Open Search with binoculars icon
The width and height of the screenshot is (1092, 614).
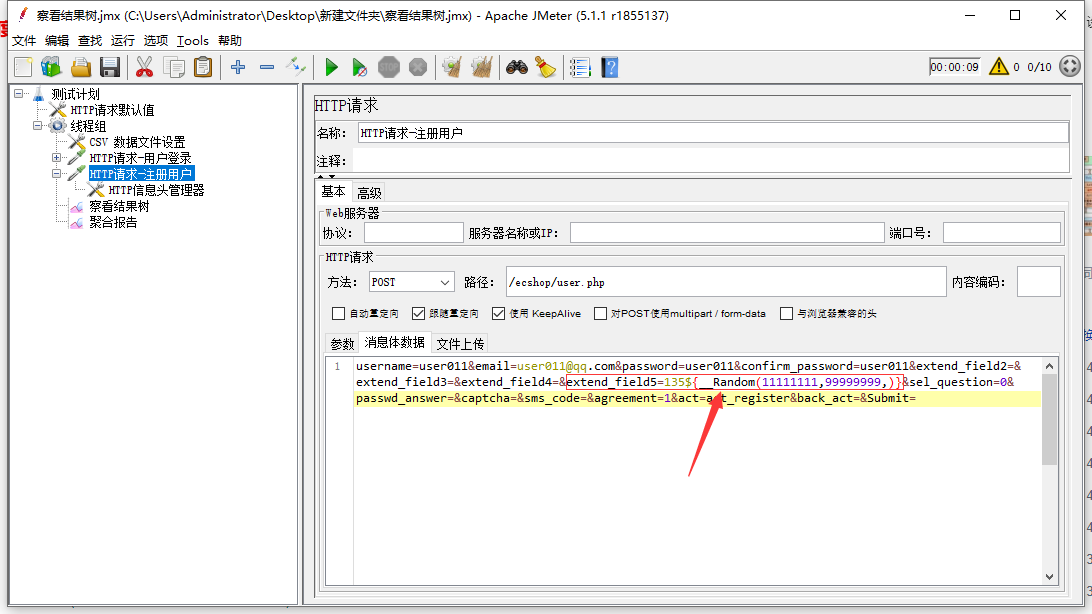click(517, 68)
